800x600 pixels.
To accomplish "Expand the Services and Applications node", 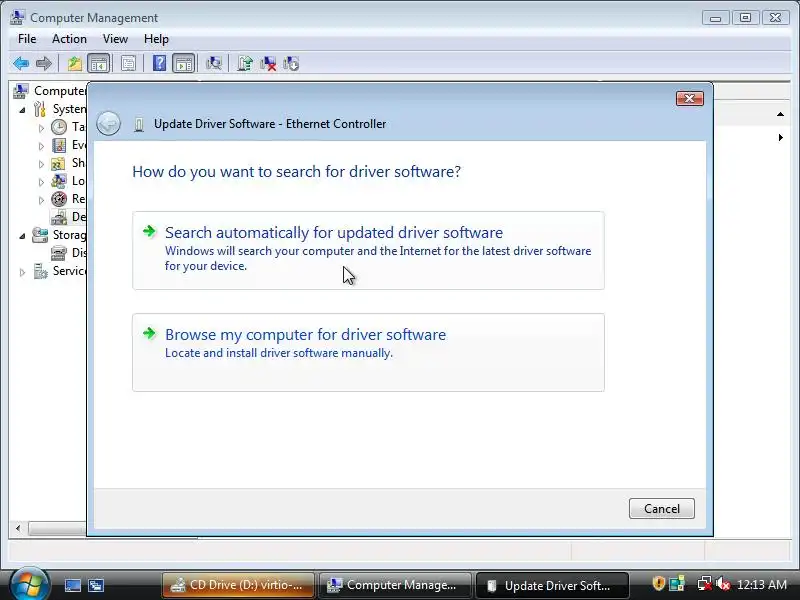I will click(22, 272).
